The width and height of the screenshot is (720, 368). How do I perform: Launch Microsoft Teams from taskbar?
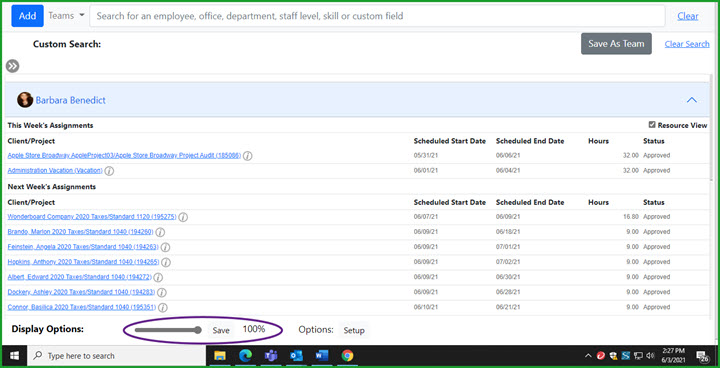(271, 356)
